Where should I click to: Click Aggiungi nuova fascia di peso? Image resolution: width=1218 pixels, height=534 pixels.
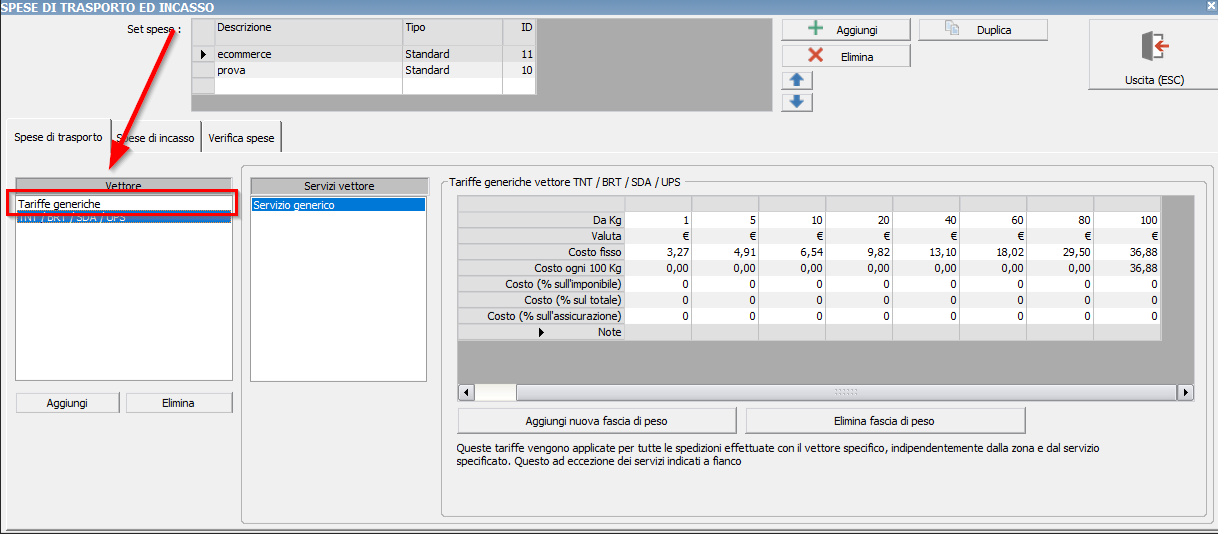point(597,420)
